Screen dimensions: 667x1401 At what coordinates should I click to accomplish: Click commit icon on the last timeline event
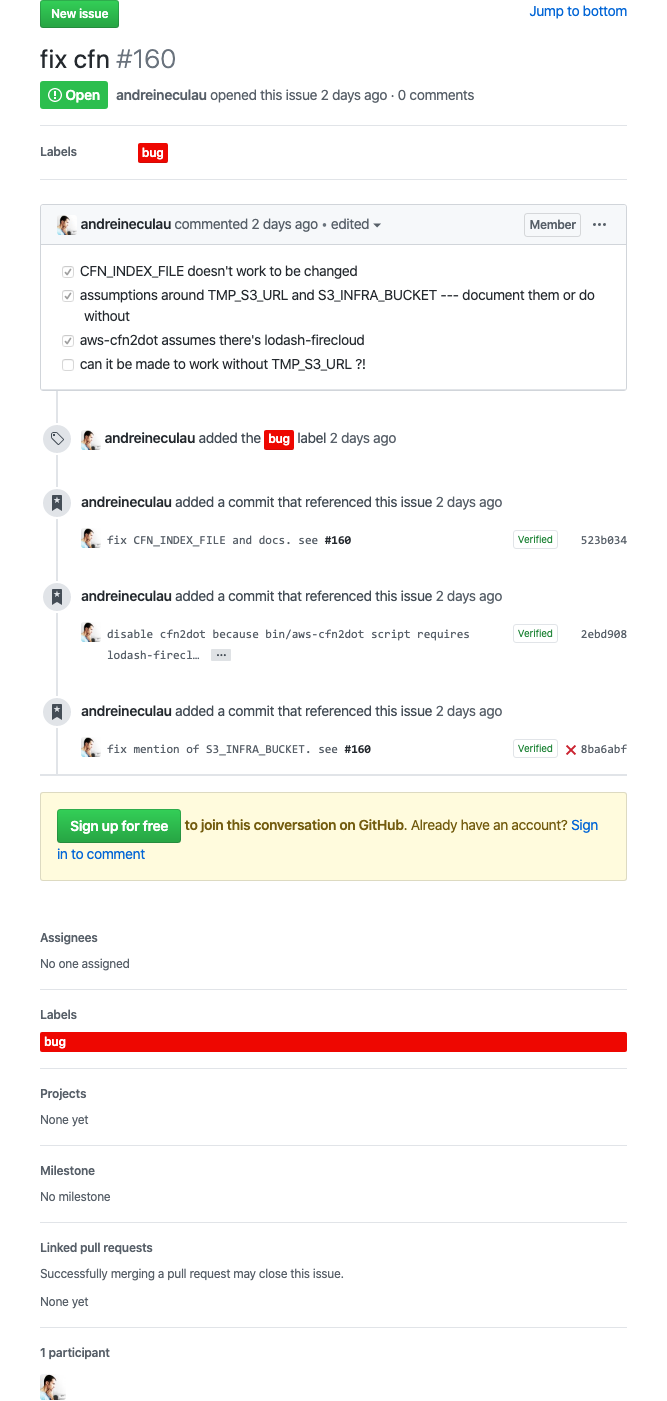click(x=57, y=711)
